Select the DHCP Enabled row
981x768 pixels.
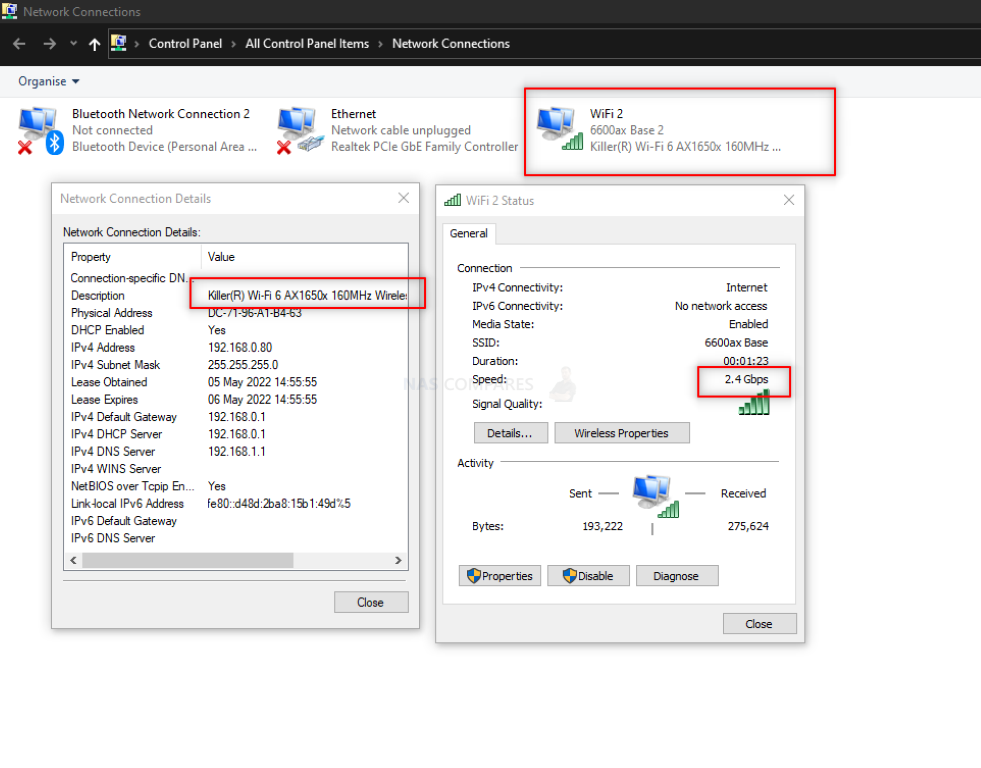coord(238,330)
